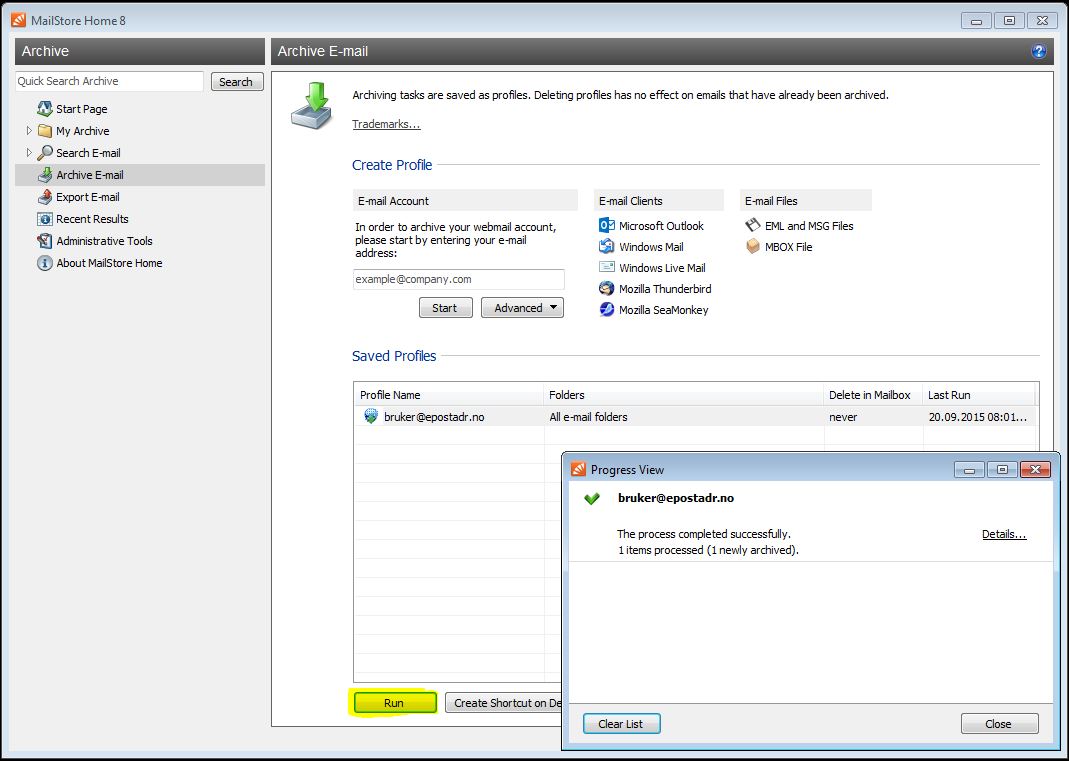Click the Search button
Viewport: 1069px width, 761px height.
click(237, 82)
